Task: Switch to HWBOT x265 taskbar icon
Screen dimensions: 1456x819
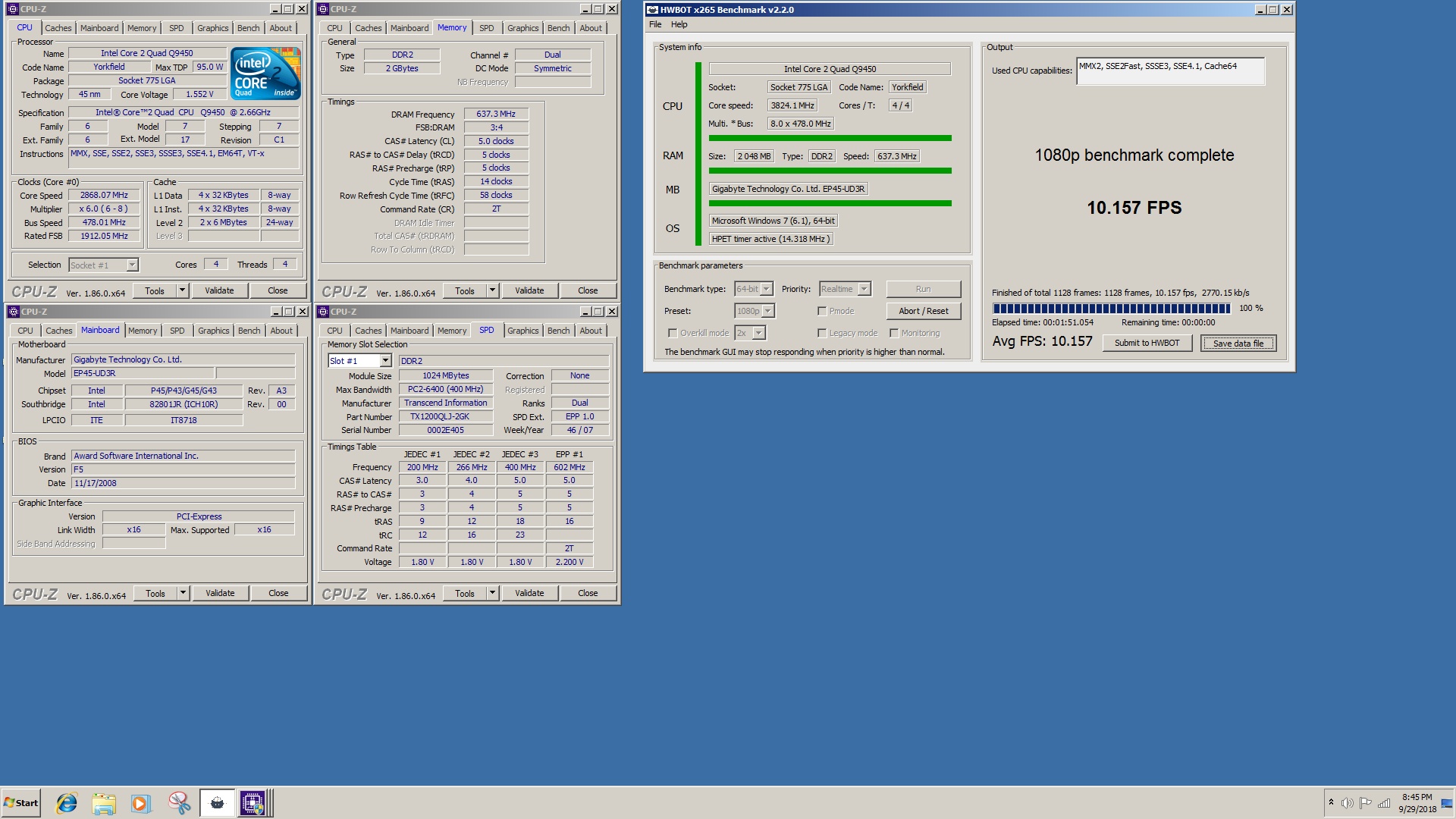Action: [x=217, y=803]
